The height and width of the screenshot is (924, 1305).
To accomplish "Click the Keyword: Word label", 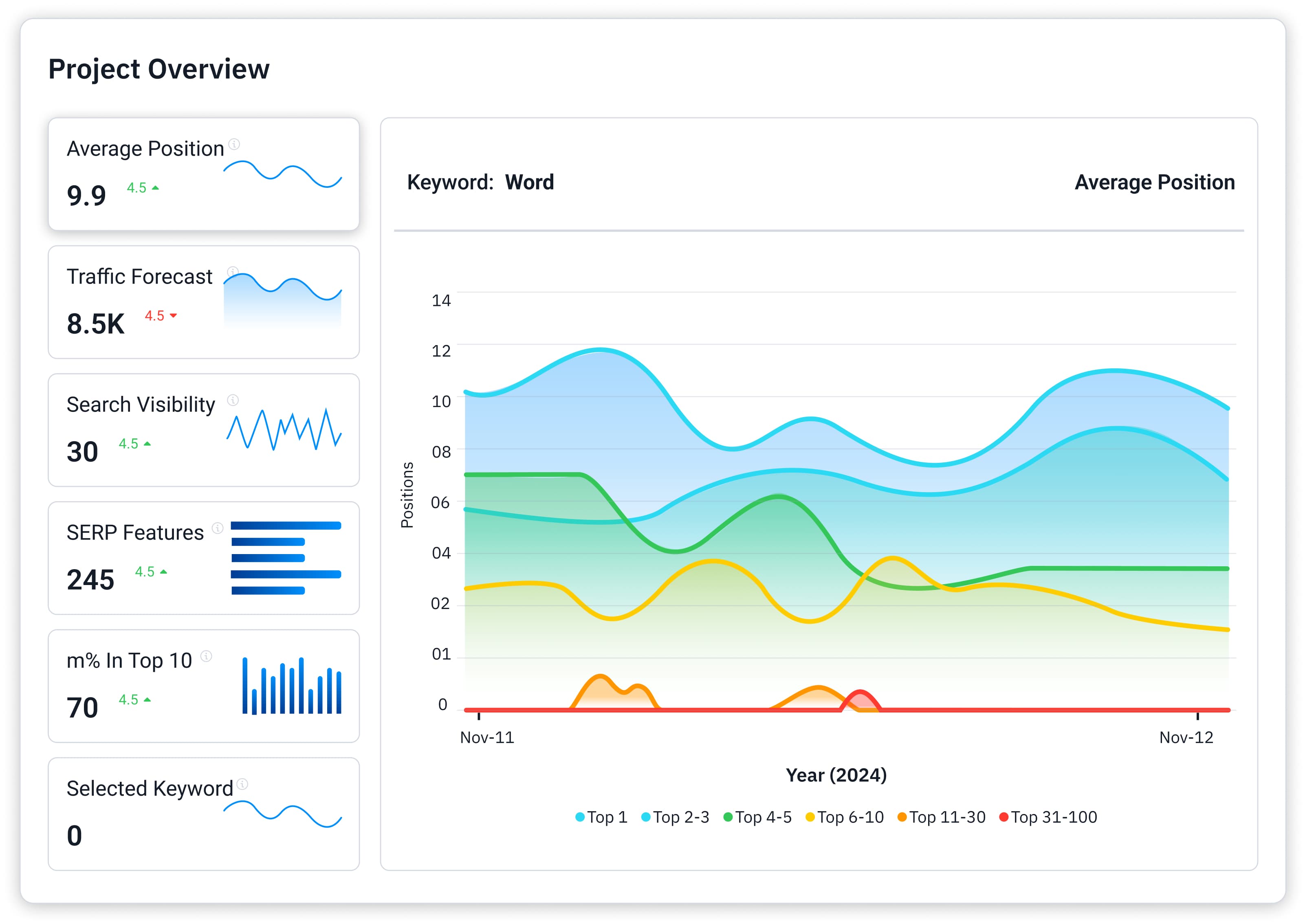I will [x=480, y=182].
